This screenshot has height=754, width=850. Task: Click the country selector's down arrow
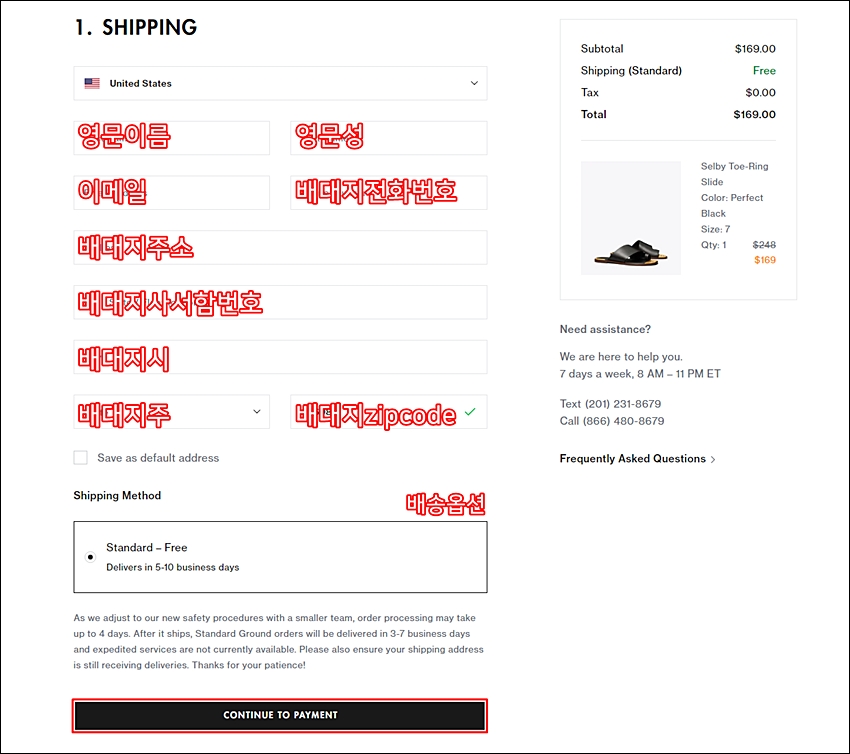[x=474, y=84]
